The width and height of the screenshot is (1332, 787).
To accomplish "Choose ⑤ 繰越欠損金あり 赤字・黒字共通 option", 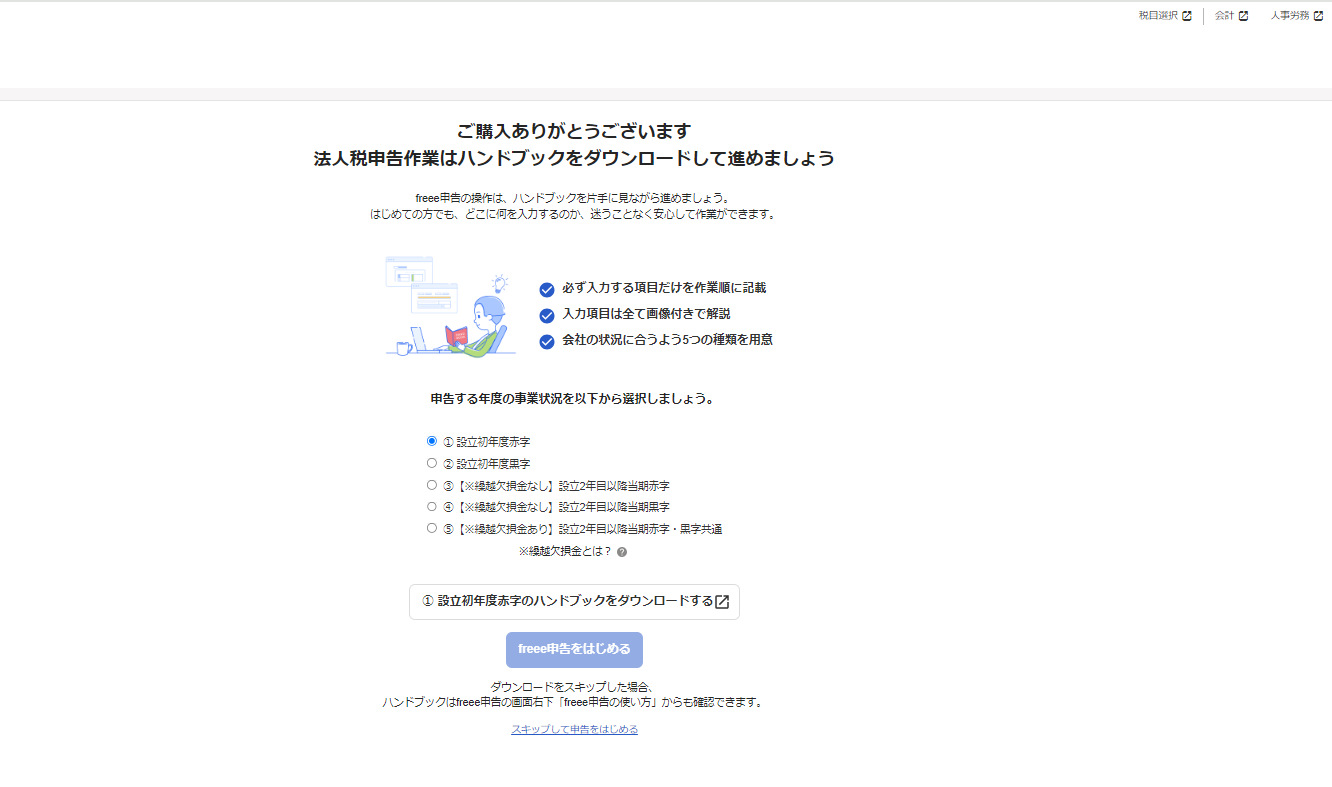I will 432,528.
